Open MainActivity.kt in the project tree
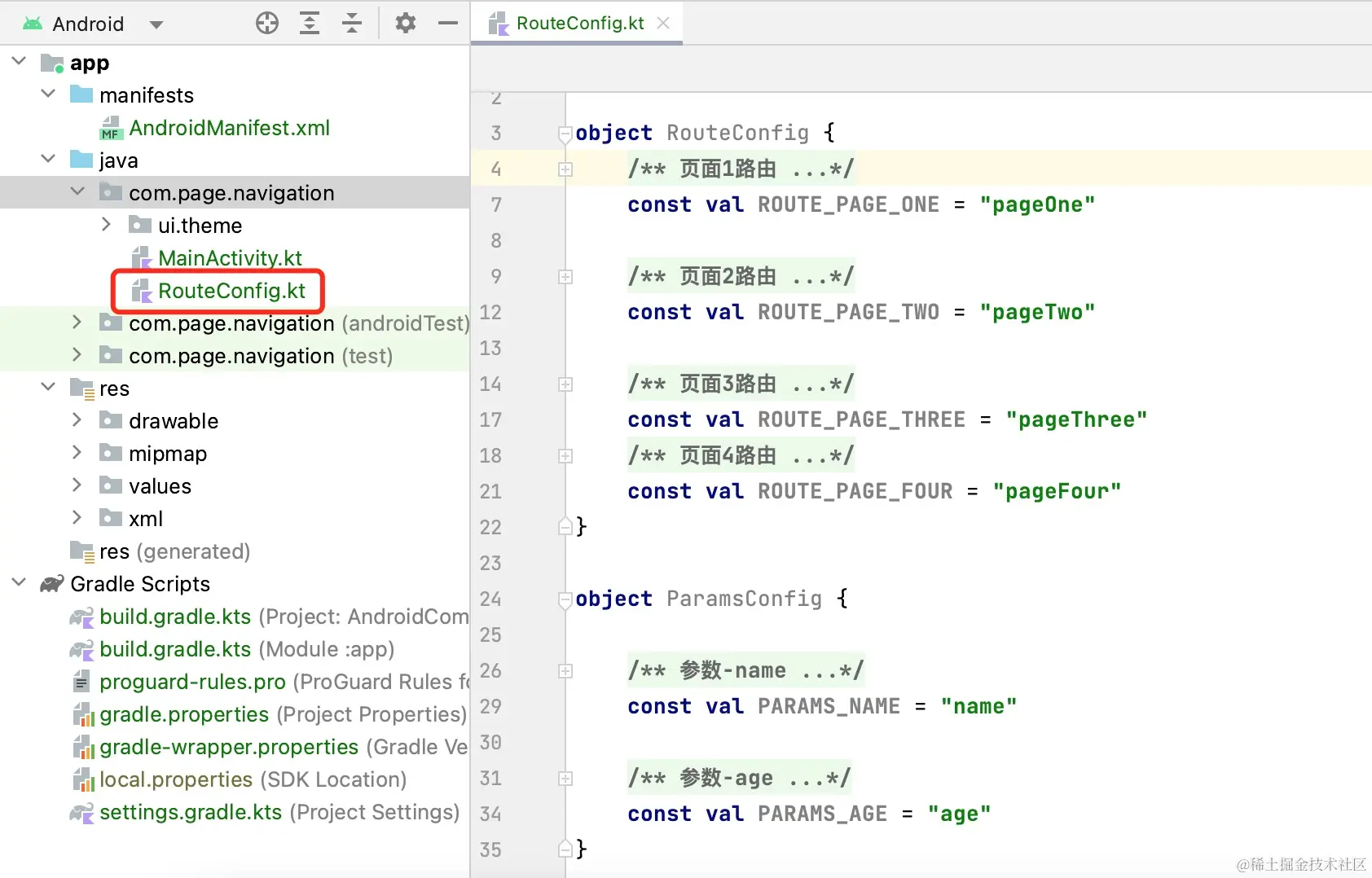This screenshot has height=878, width=1372. [x=230, y=258]
